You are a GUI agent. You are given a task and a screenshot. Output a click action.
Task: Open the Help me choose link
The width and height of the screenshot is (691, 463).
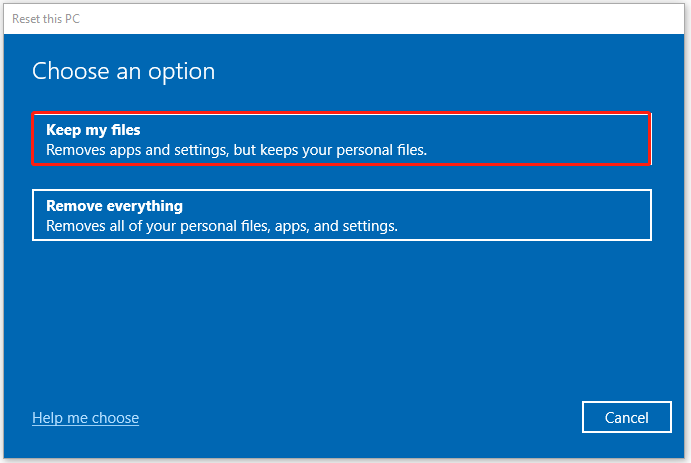coord(85,418)
